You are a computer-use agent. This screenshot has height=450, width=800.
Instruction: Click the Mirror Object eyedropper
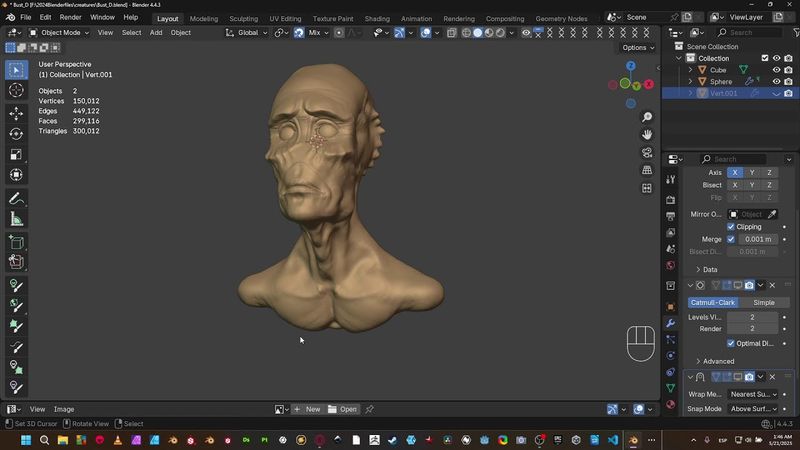point(772,214)
